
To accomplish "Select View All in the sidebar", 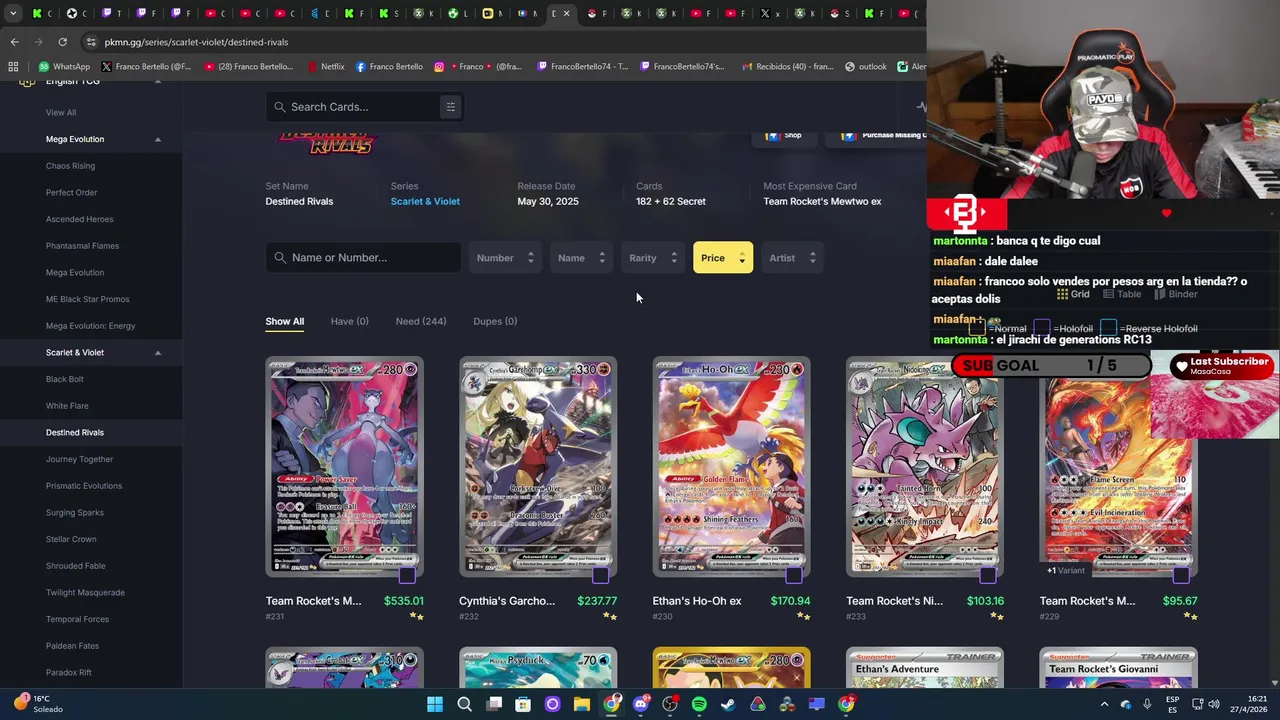I will coord(61,112).
